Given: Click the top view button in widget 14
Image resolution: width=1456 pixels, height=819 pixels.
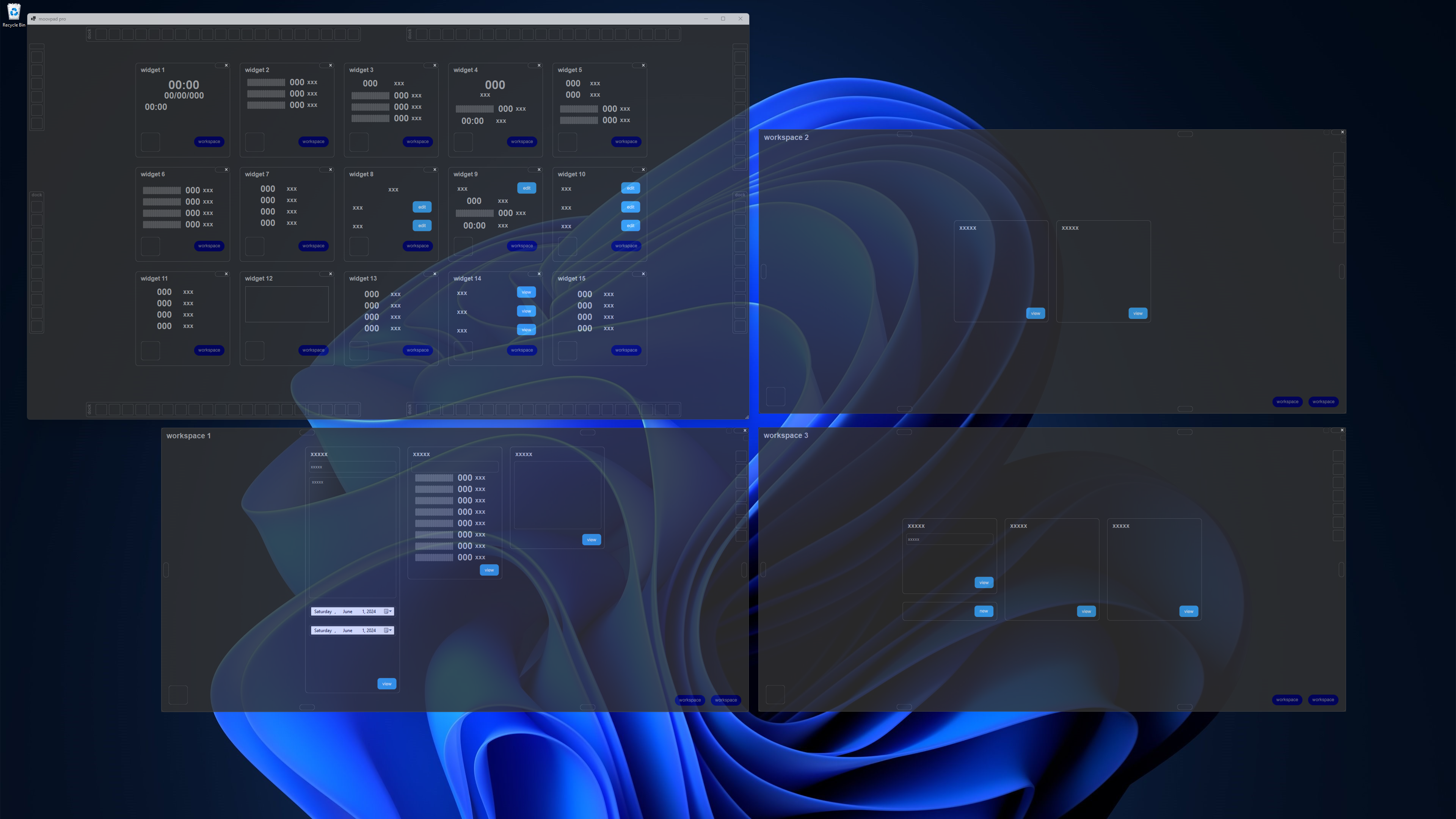Looking at the screenshot, I should pyautogui.click(x=526, y=292).
